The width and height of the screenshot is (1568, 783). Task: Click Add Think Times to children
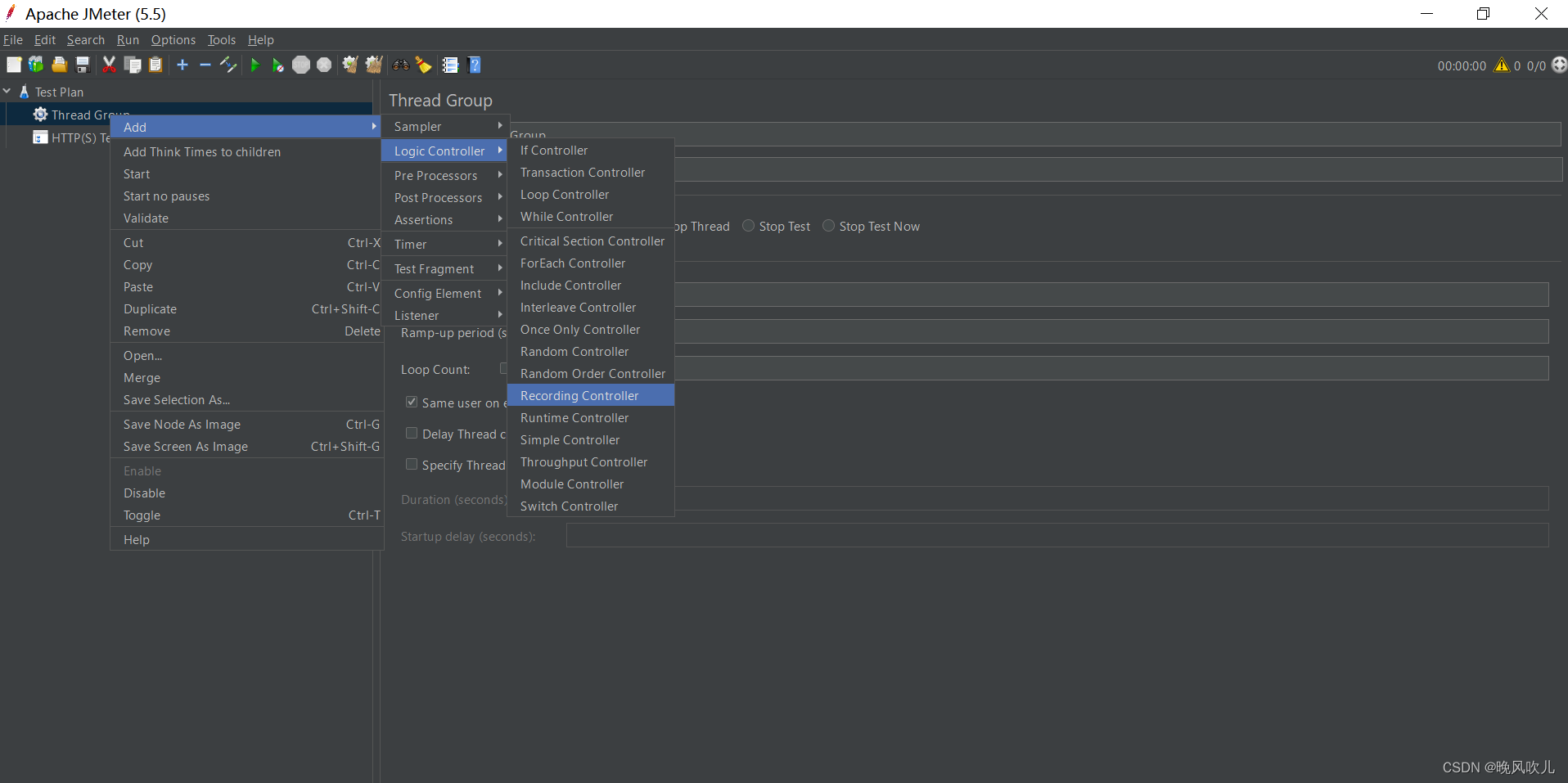coord(202,152)
